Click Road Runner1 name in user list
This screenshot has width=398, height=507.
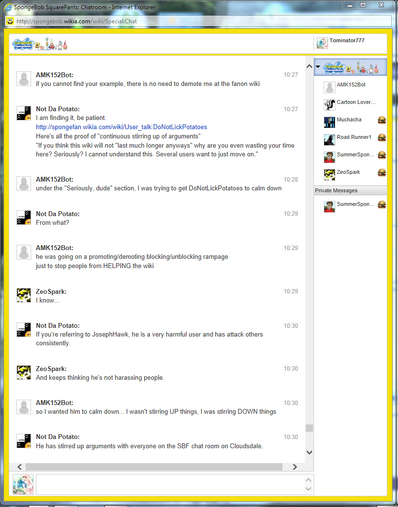[354, 137]
